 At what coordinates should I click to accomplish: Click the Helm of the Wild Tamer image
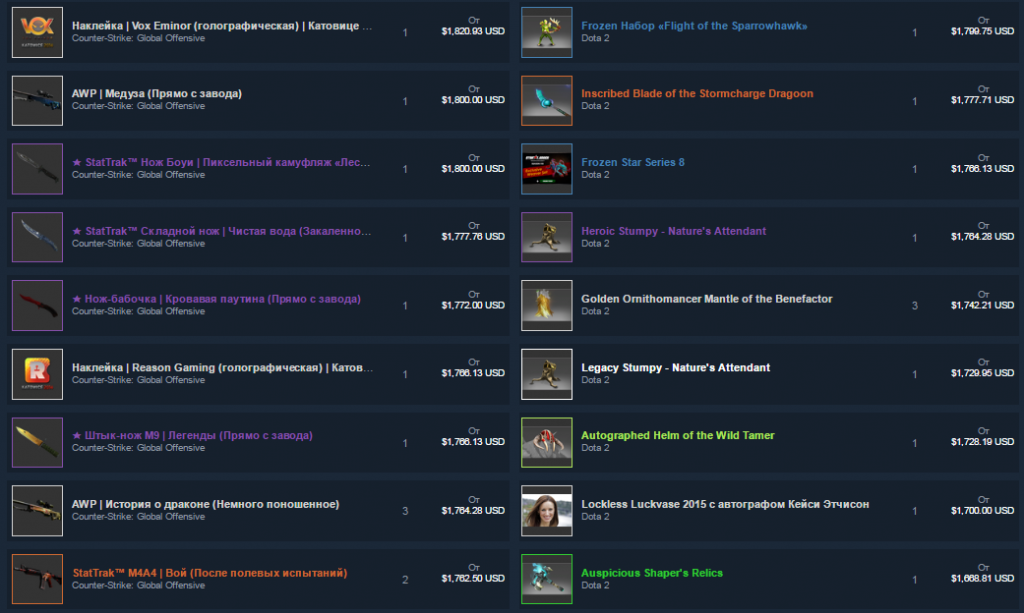tap(547, 443)
